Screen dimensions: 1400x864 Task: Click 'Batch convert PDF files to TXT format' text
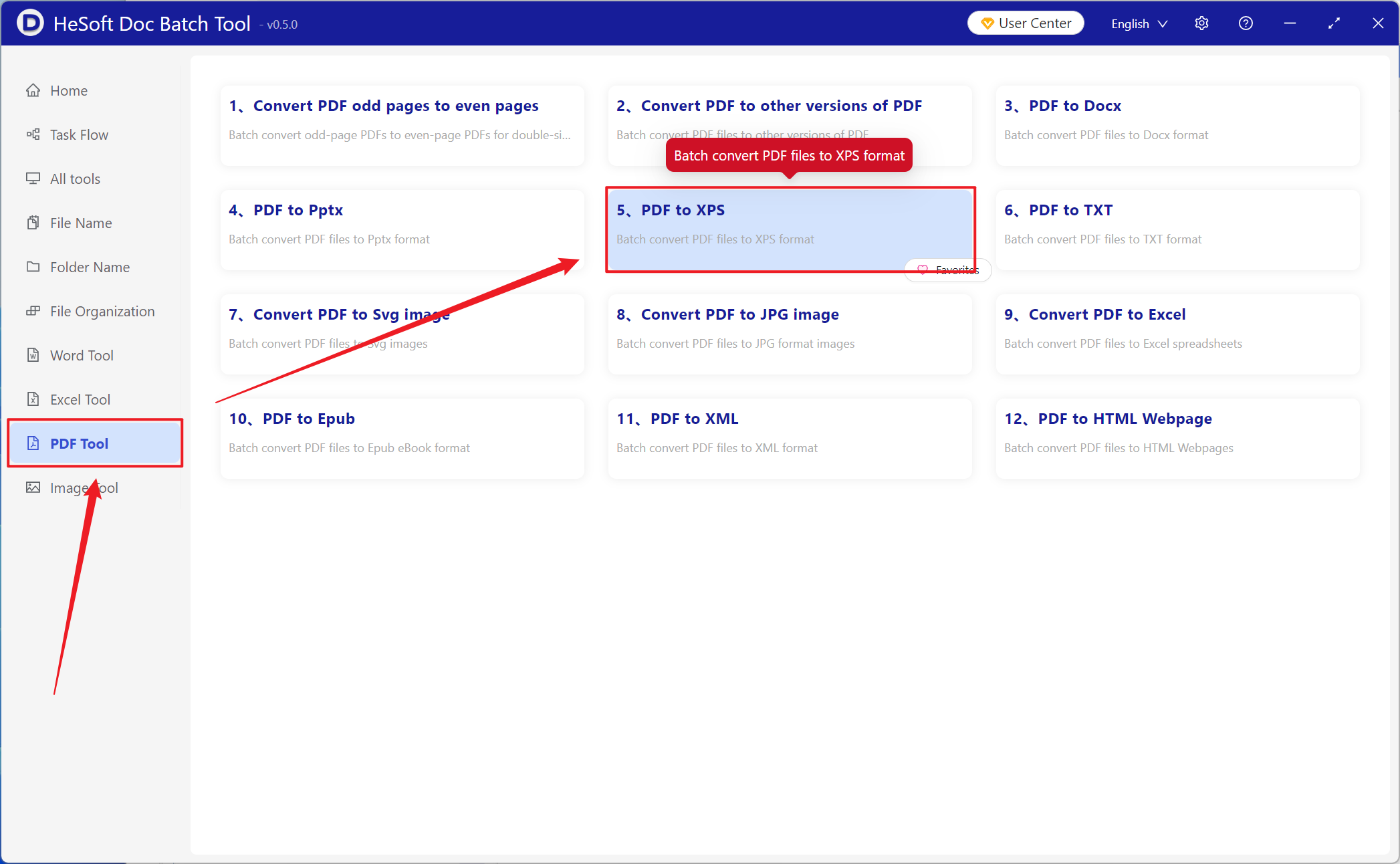(x=1102, y=239)
